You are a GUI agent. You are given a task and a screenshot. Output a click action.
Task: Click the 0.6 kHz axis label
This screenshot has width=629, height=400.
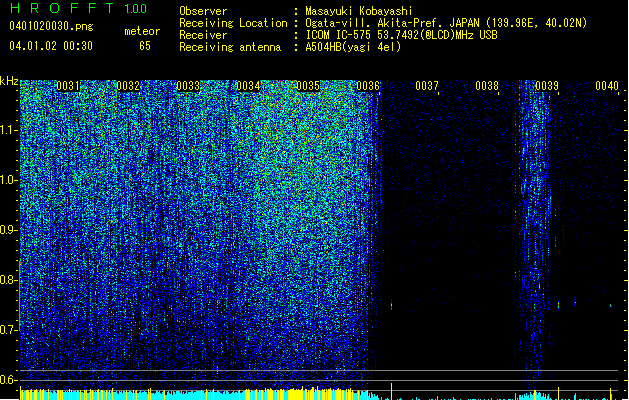pyautogui.click(x=9, y=380)
